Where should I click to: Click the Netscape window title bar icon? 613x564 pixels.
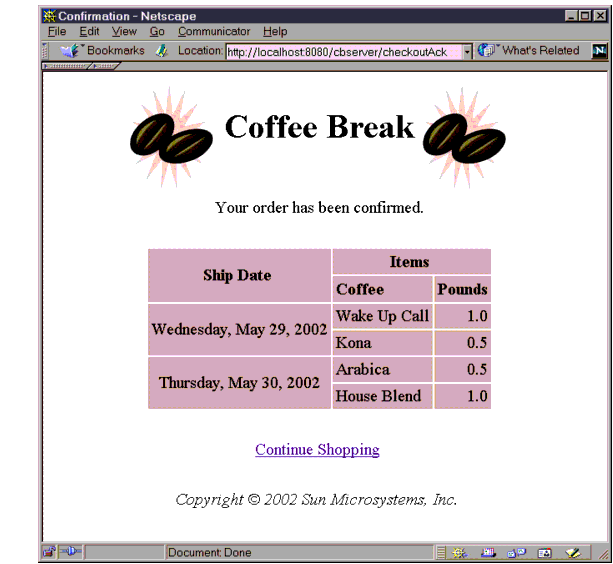pyautogui.click(x=49, y=16)
